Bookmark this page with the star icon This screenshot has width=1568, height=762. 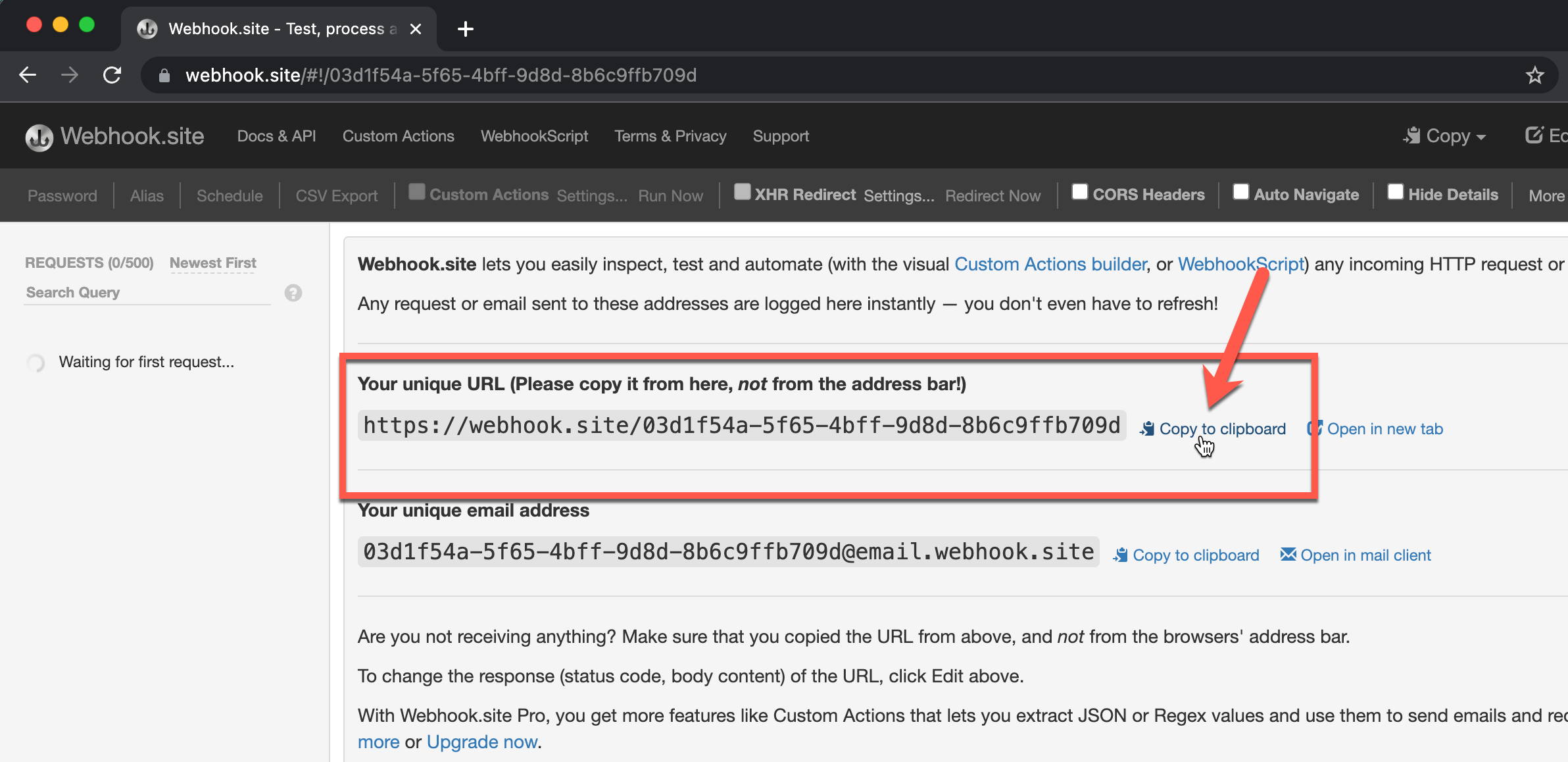(1534, 75)
